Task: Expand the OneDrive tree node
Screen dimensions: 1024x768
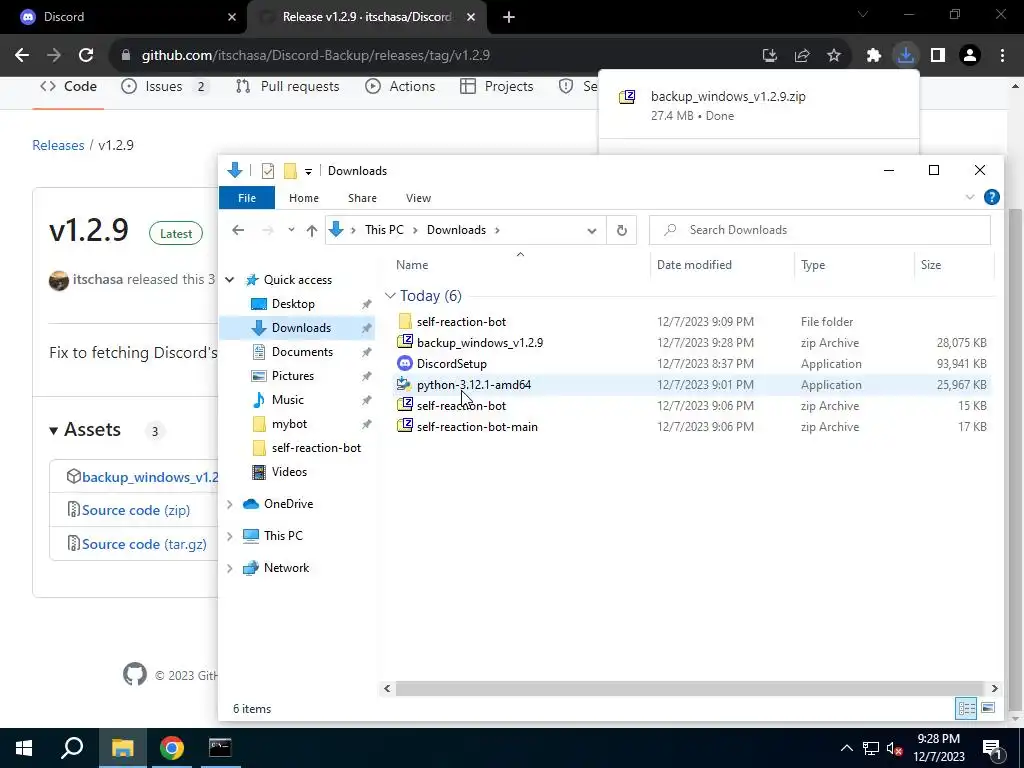Action: pos(230,504)
